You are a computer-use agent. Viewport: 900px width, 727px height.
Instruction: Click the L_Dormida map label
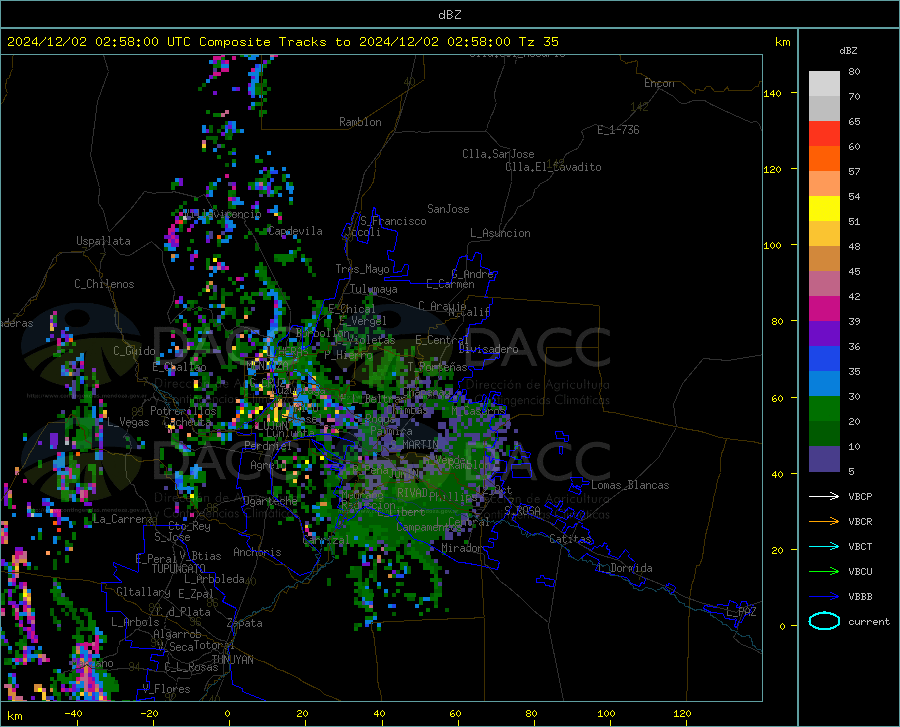click(625, 568)
